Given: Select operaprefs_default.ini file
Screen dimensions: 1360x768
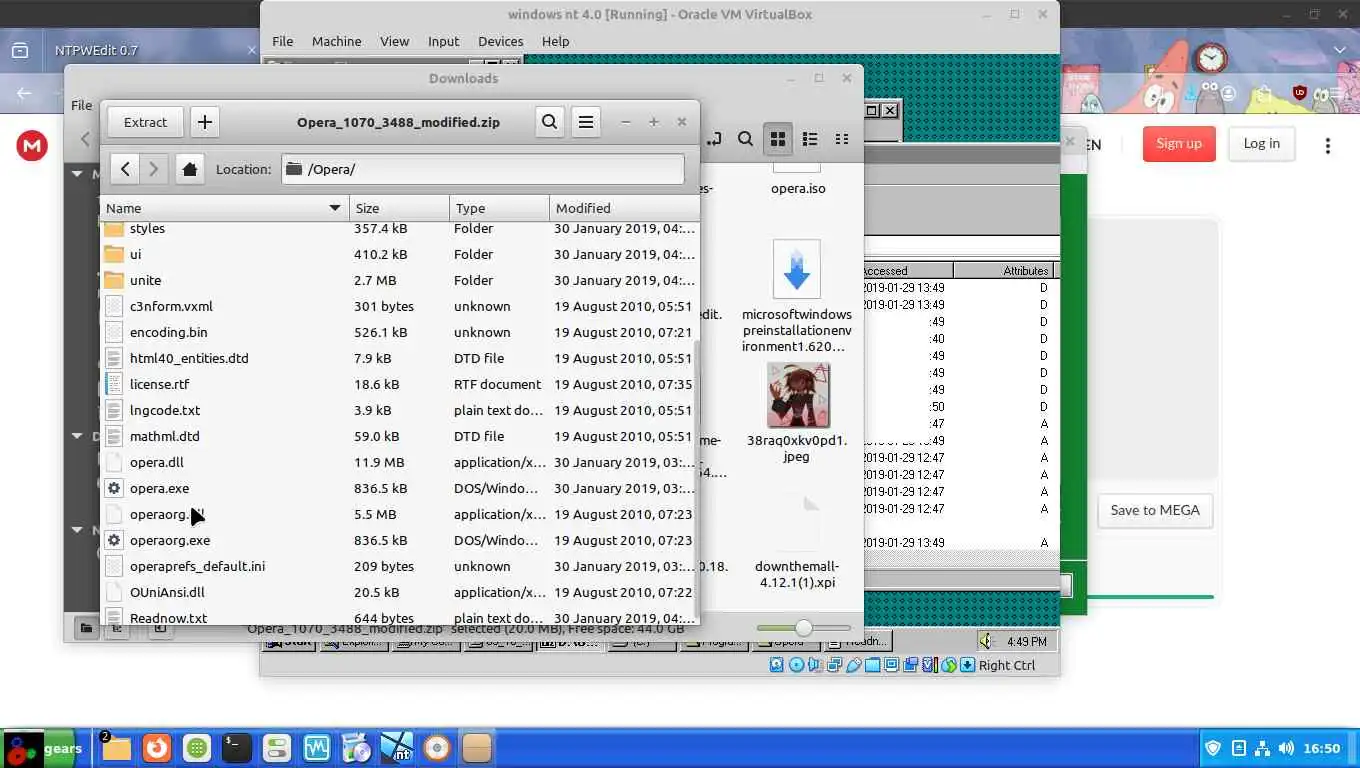Looking at the screenshot, I should coord(399,566).
